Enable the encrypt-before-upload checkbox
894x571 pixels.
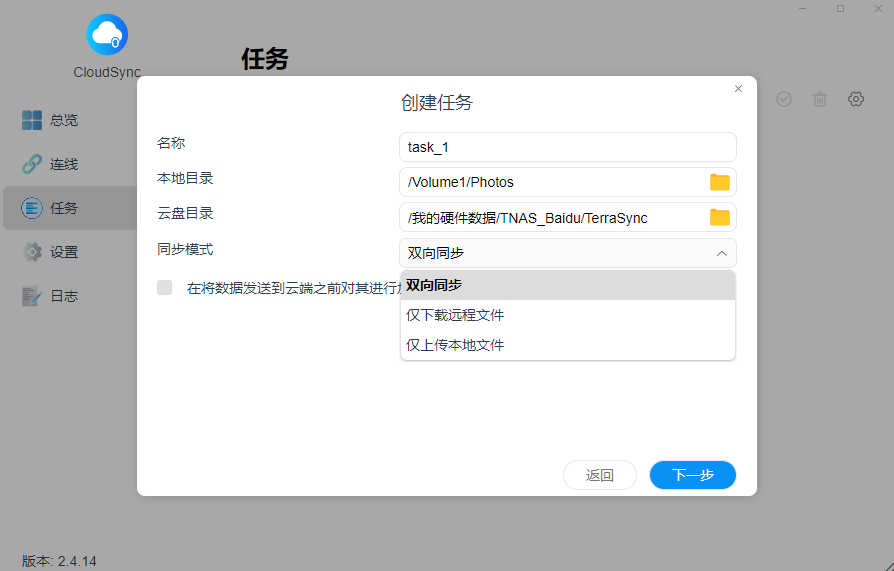165,288
